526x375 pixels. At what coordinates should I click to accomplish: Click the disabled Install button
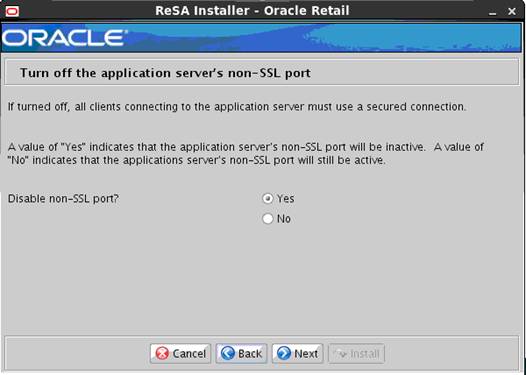pyautogui.click(x=356, y=354)
